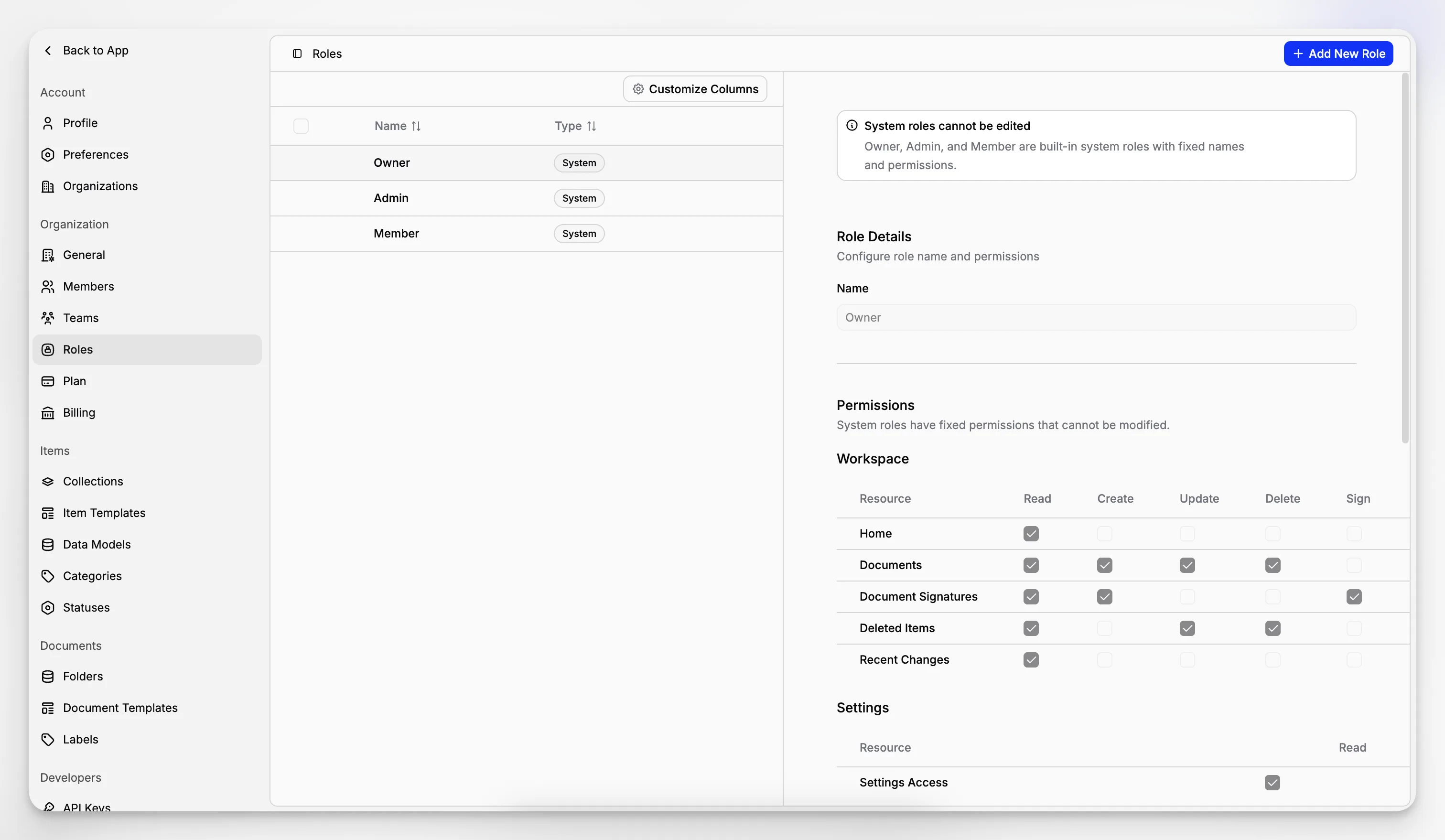Screen dimensions: 1445x840
Task: Toggle the Deleted Items Update checkbox
Action: click(1187, 628)
